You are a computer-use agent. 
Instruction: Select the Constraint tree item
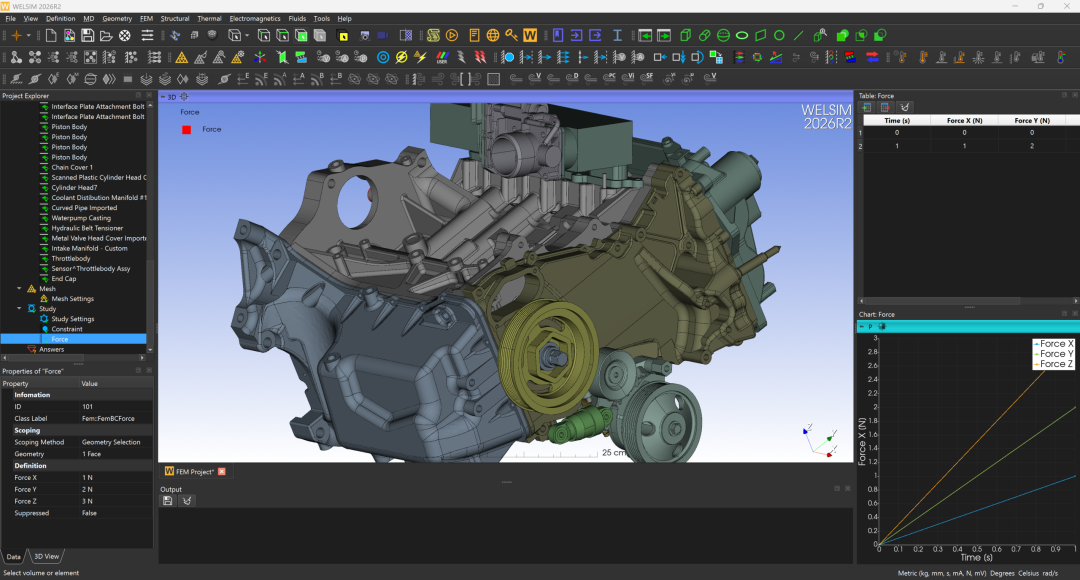point(67,329)
